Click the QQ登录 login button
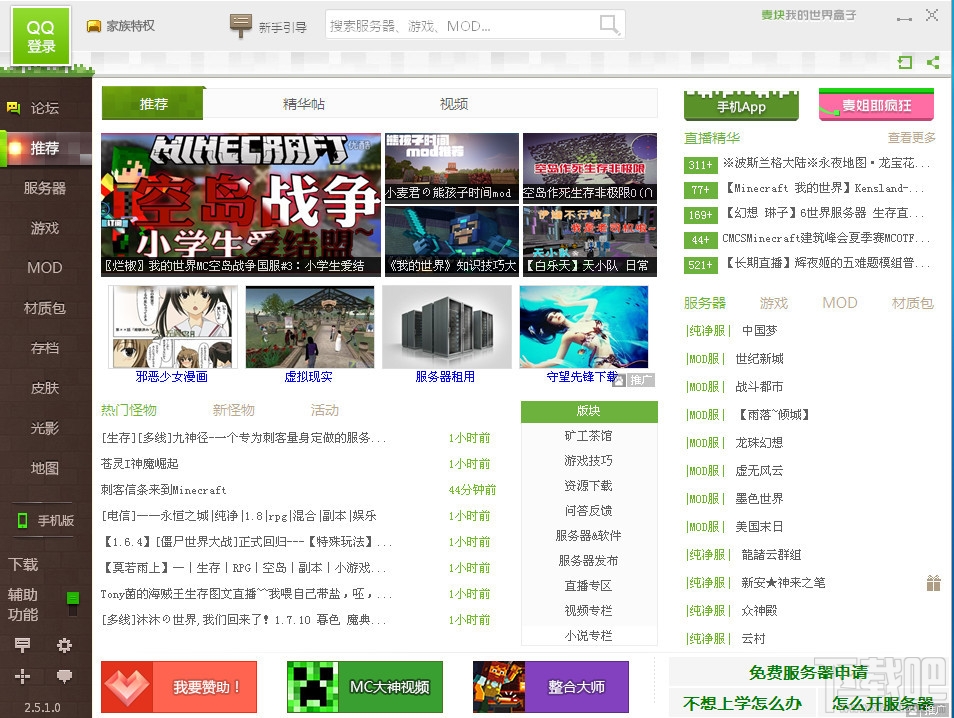This screenshot has width=954, height=718. point(41,36)
